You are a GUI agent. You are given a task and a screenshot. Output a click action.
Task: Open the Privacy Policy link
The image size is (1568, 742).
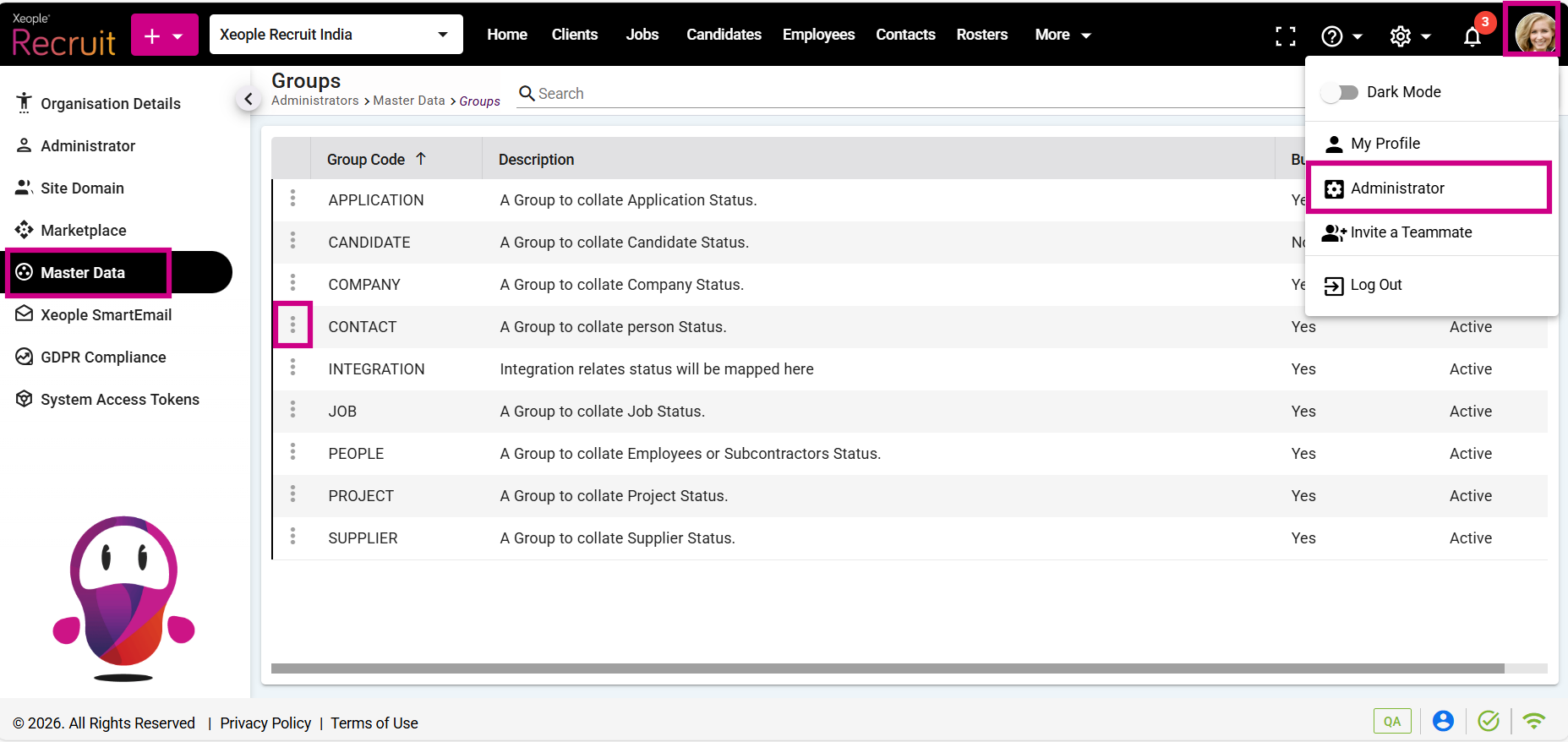click(x=265, y=723)
